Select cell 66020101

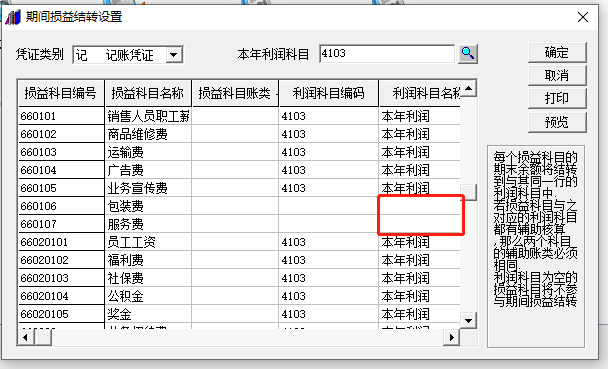tap(61, 242)
